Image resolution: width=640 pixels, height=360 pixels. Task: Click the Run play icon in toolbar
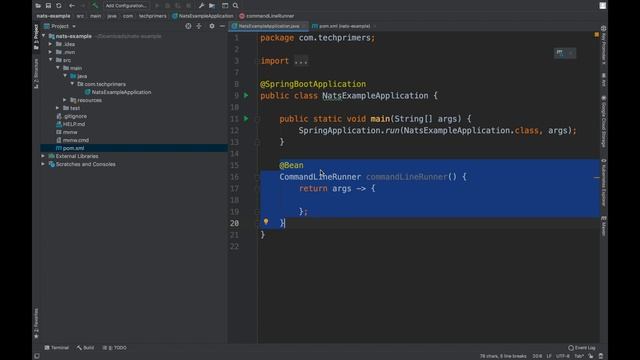coord(157,6)
